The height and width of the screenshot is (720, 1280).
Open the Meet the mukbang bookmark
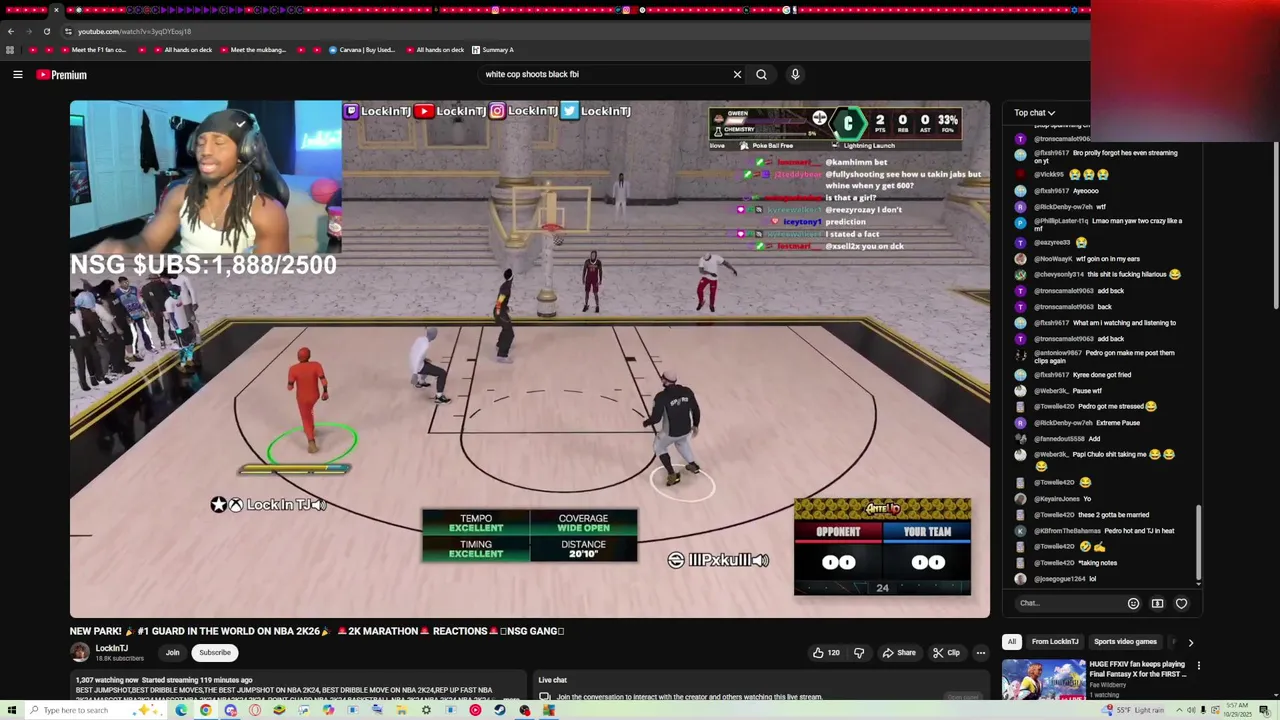tap(251, 50)
